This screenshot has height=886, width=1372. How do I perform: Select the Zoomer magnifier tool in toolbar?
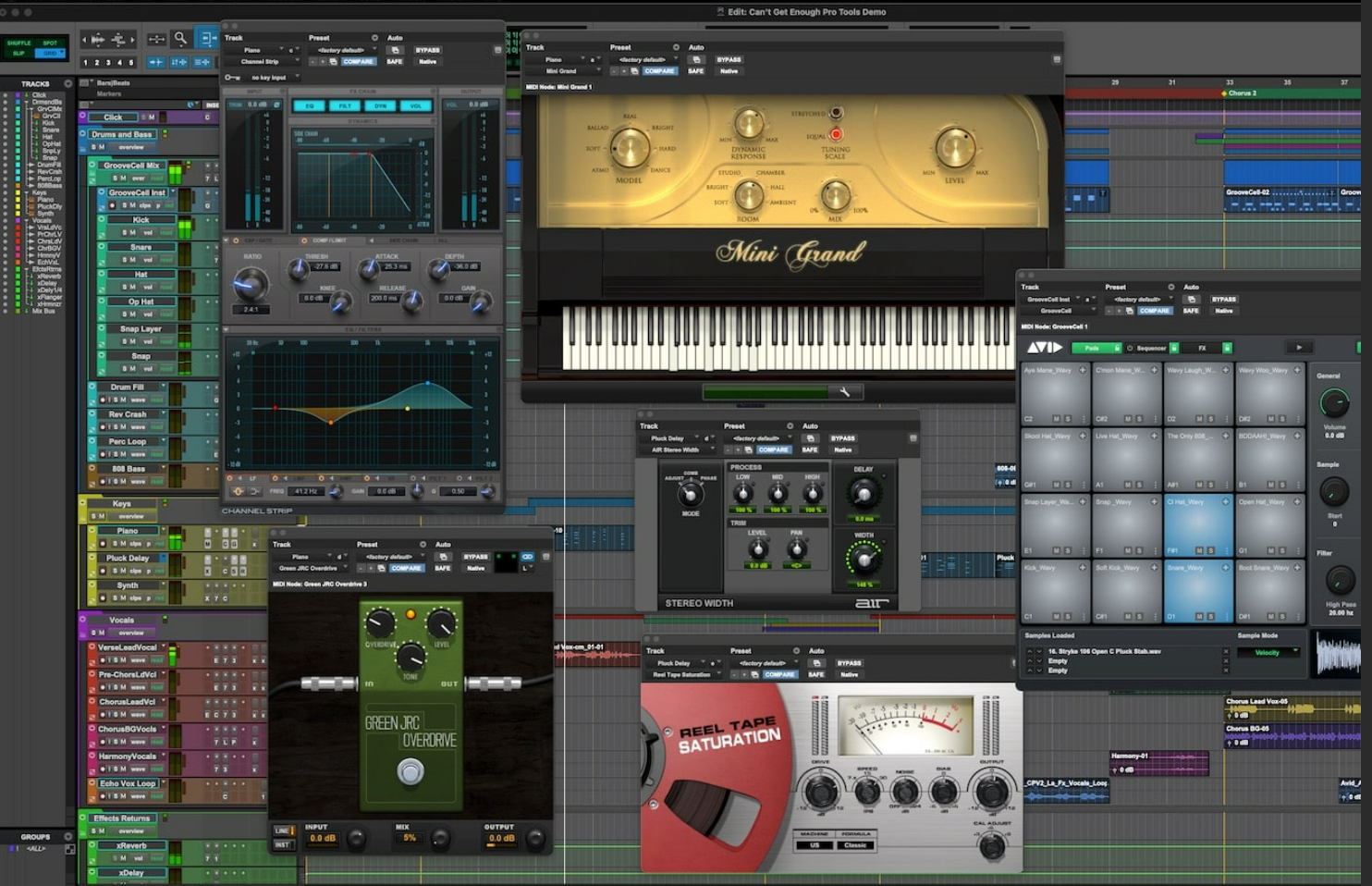[x=180, y=39]
